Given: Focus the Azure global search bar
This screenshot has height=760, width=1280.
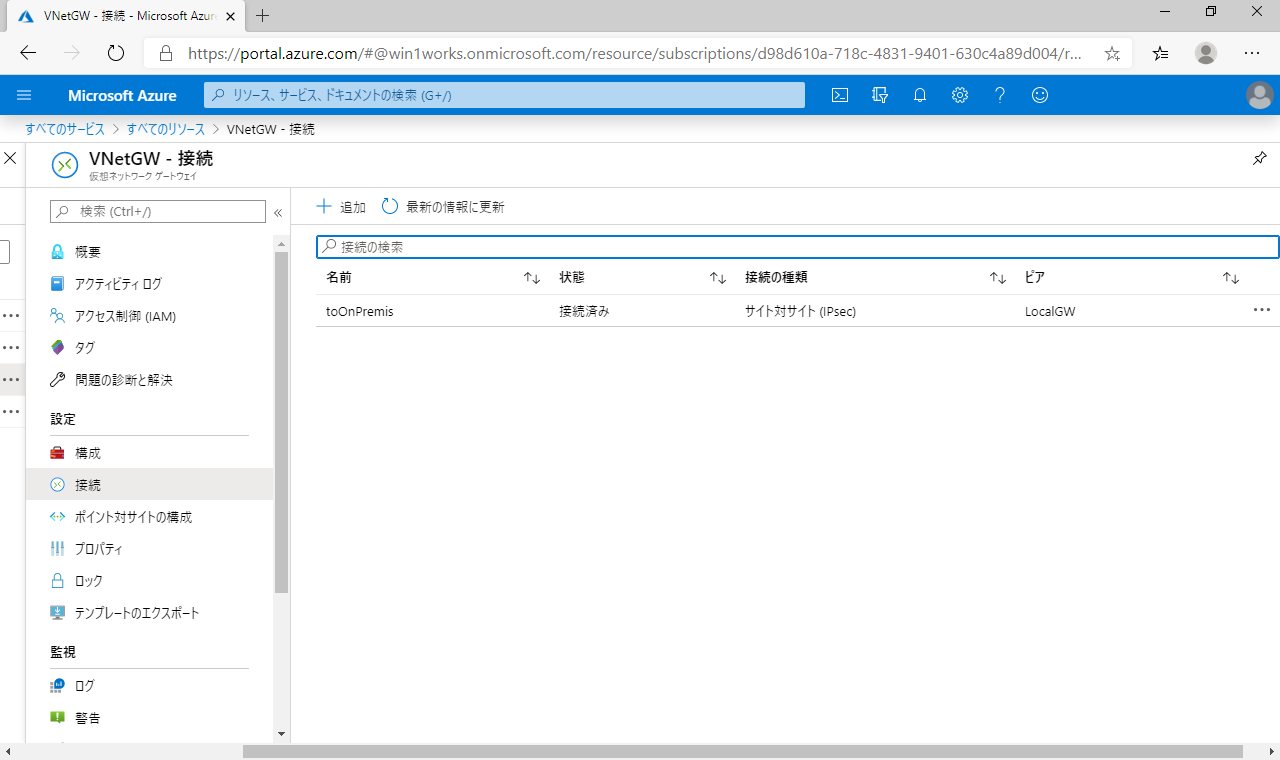Looking at the screenshot, I should [x=505, y=95].
